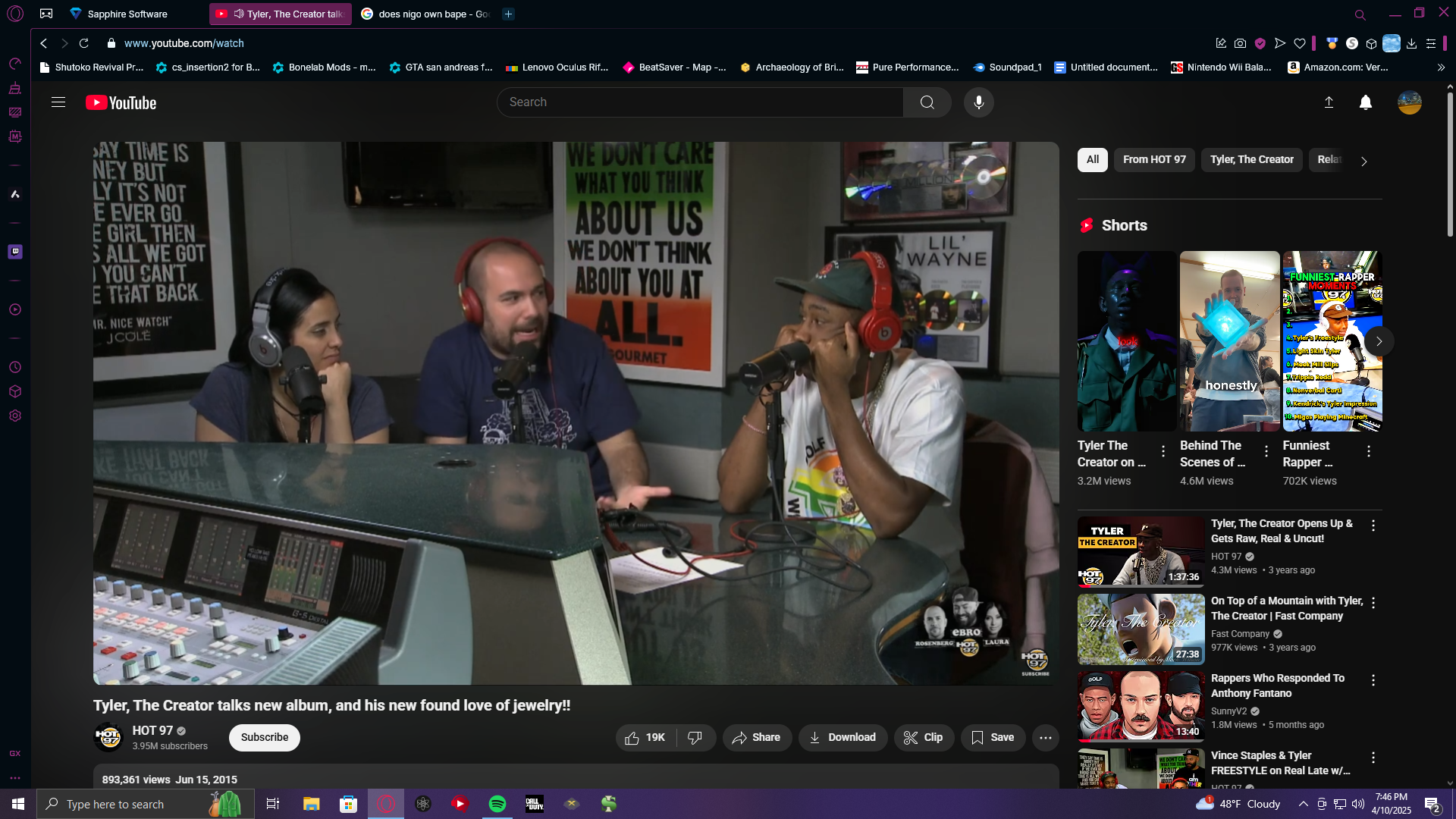Open the YouTube hamburger guide menu

[x=58, y=102]
